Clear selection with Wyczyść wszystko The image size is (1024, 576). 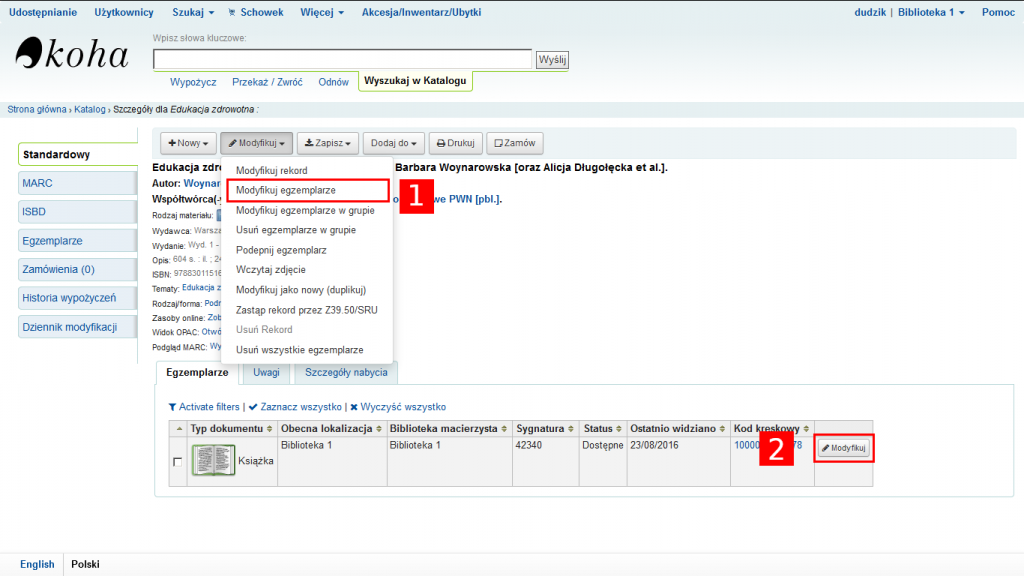[x=398, y=407]
